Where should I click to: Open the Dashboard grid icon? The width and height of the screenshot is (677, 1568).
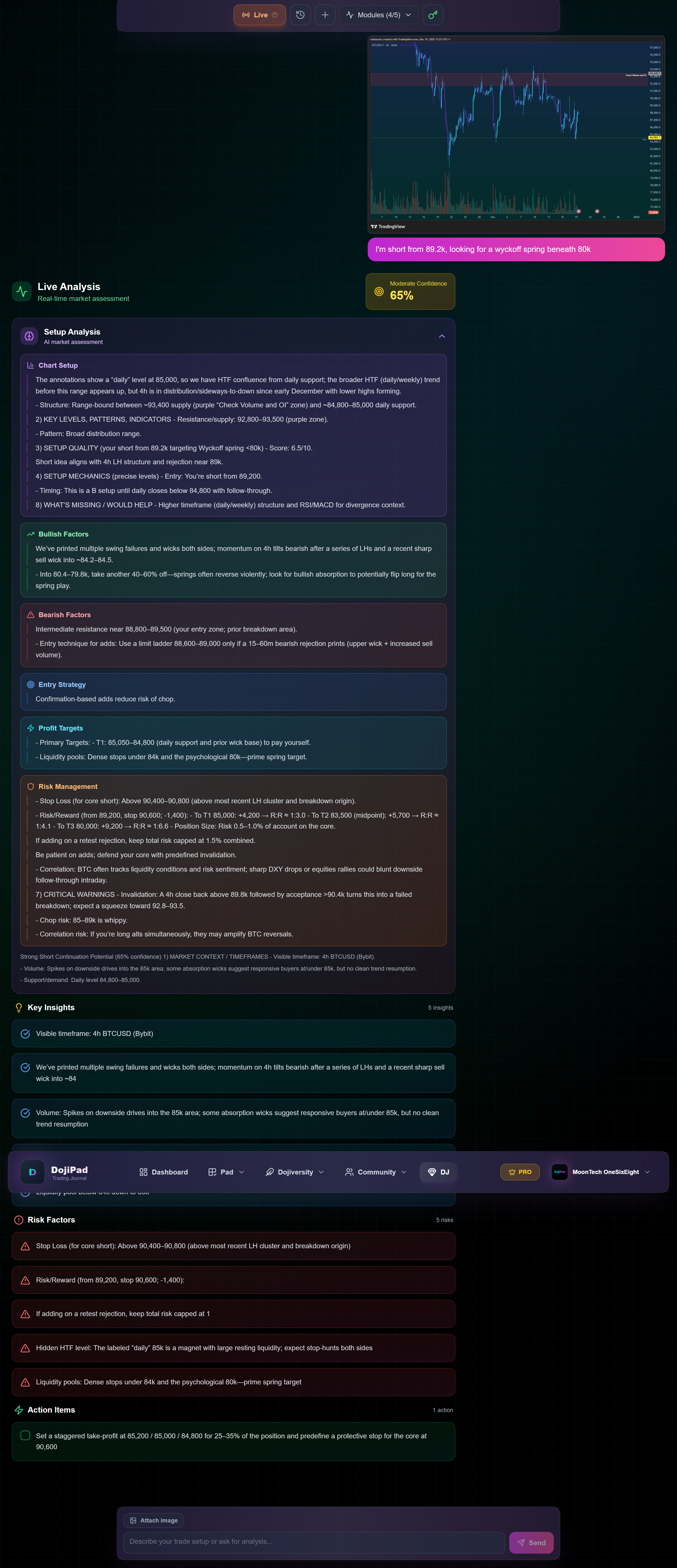point(144,1172)
